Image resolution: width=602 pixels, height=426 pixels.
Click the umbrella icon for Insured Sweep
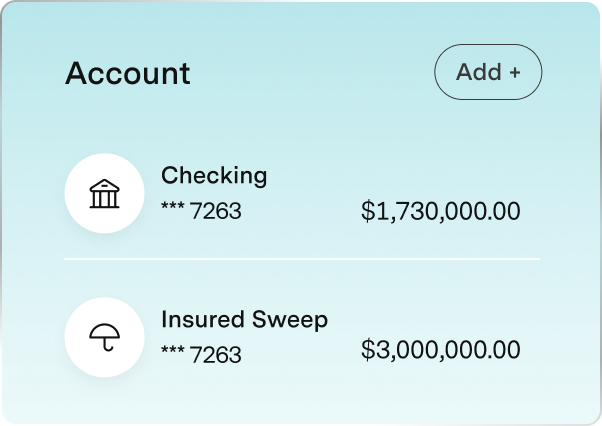pyautogui.click(x=104, y=337)
